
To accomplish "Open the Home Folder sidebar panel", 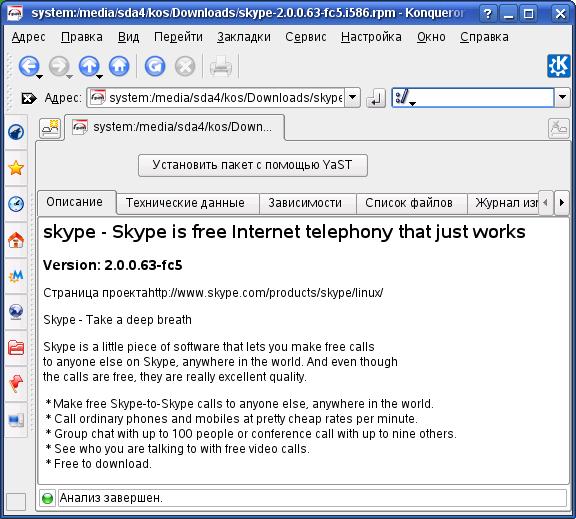I will point(16,240).
